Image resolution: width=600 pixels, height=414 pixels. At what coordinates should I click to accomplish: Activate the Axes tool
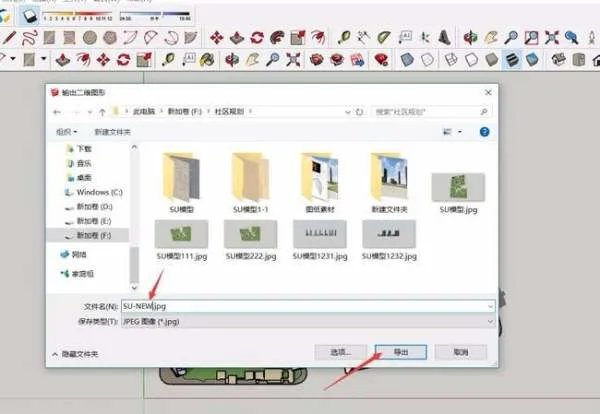point(425,37)
